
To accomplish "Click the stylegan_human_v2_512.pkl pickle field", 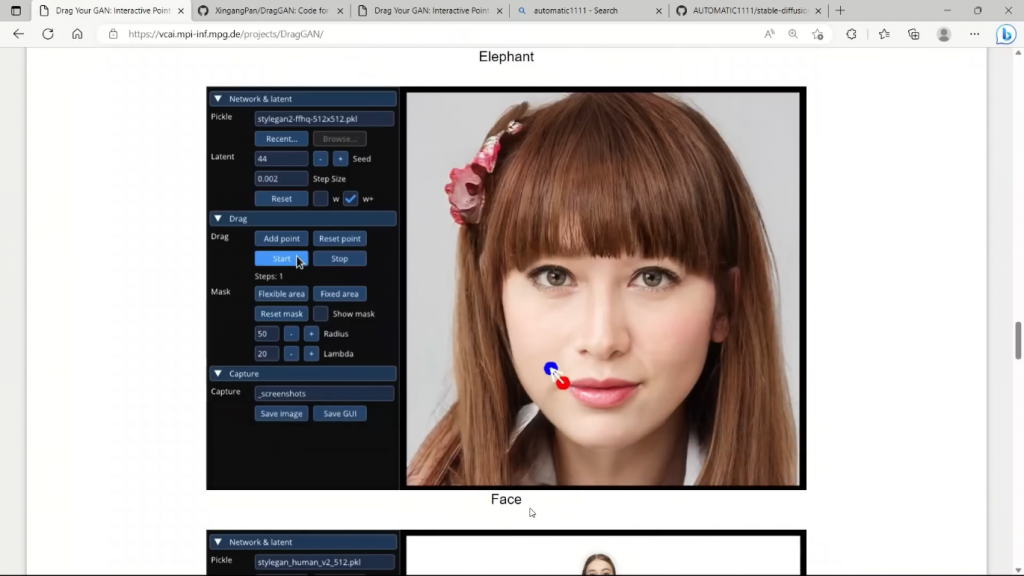I will coord(324,562).
